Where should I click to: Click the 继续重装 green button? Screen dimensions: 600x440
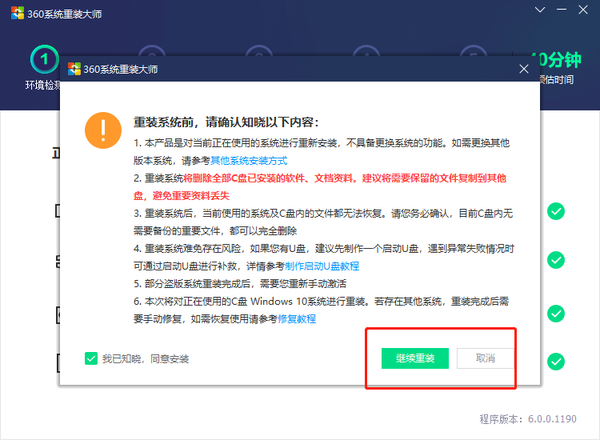click(415, 359)
